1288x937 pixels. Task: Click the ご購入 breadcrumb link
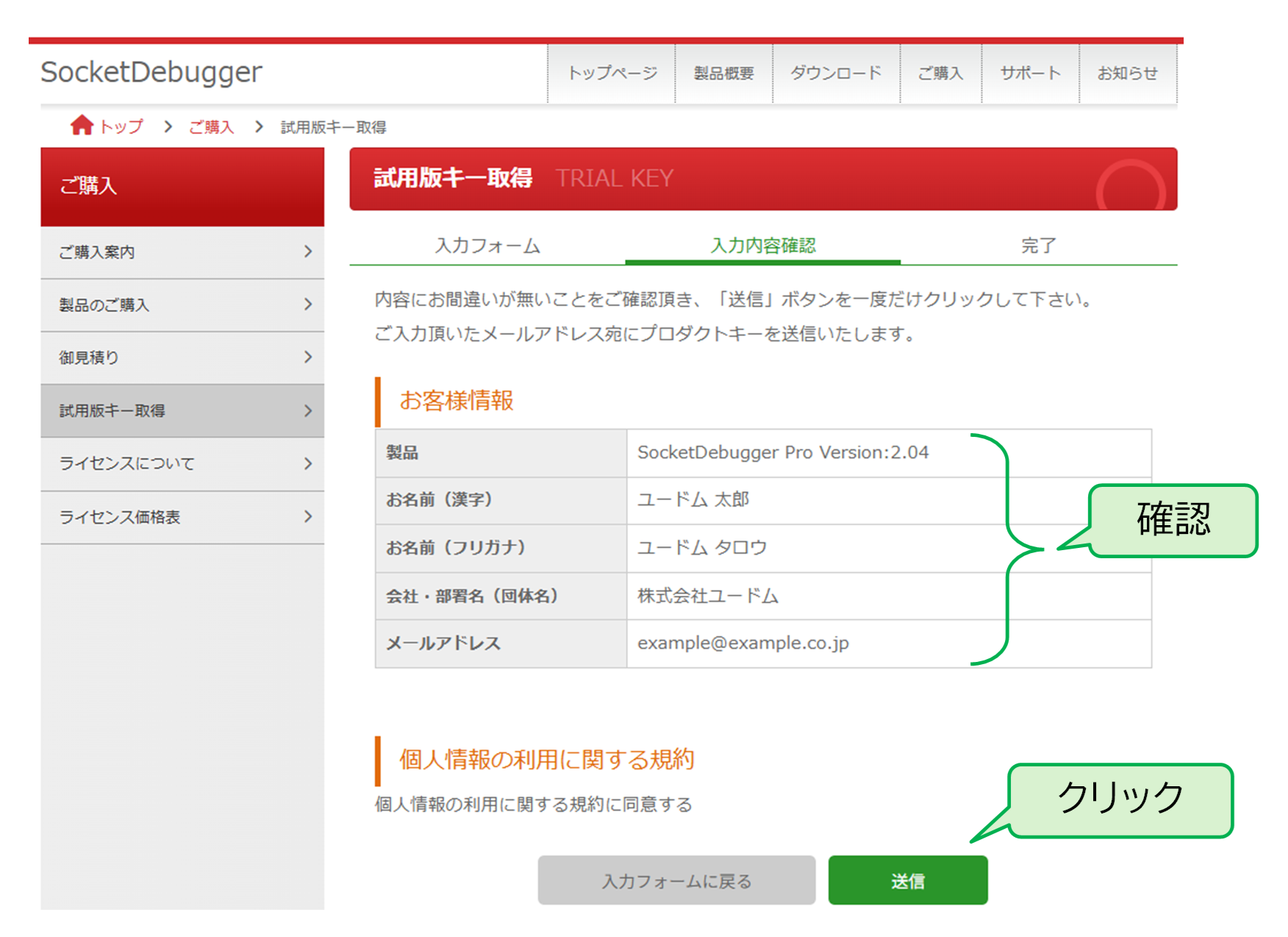(x=210, y=126)
